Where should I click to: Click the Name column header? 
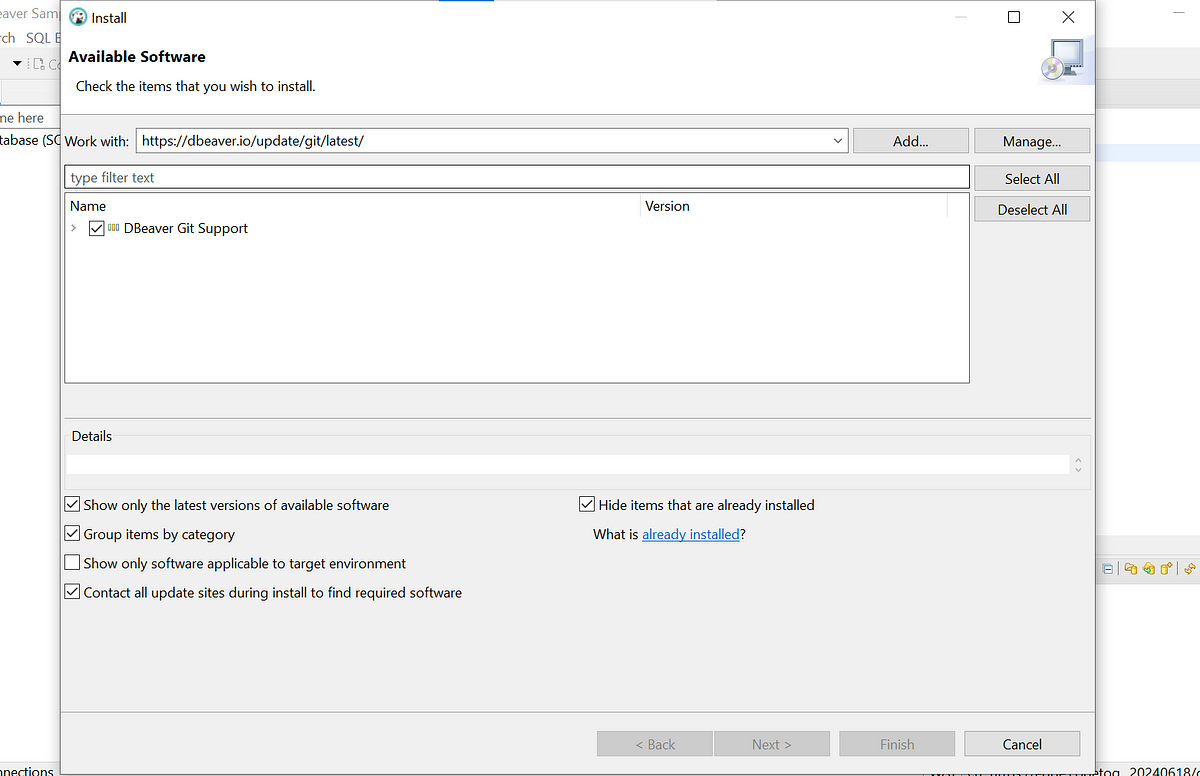[x=353, y=206]
